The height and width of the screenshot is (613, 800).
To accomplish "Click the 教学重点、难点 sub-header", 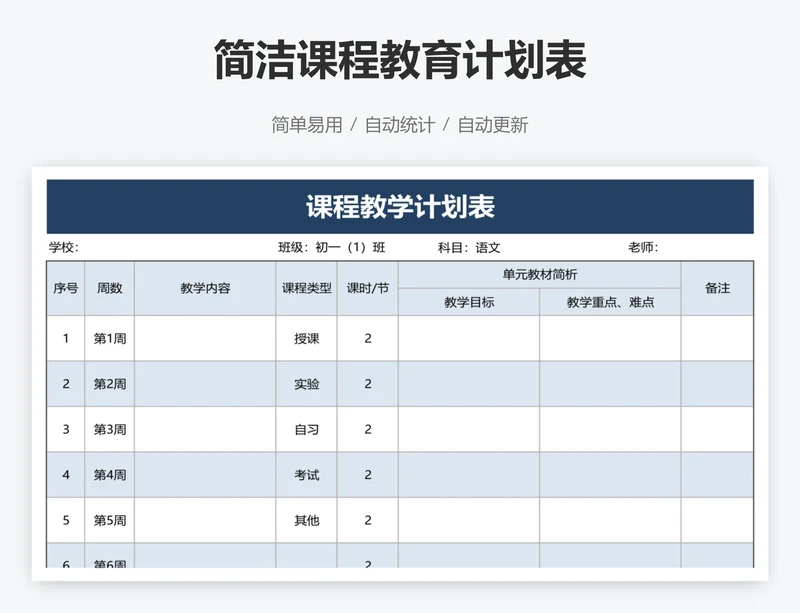I will (610, 302).
